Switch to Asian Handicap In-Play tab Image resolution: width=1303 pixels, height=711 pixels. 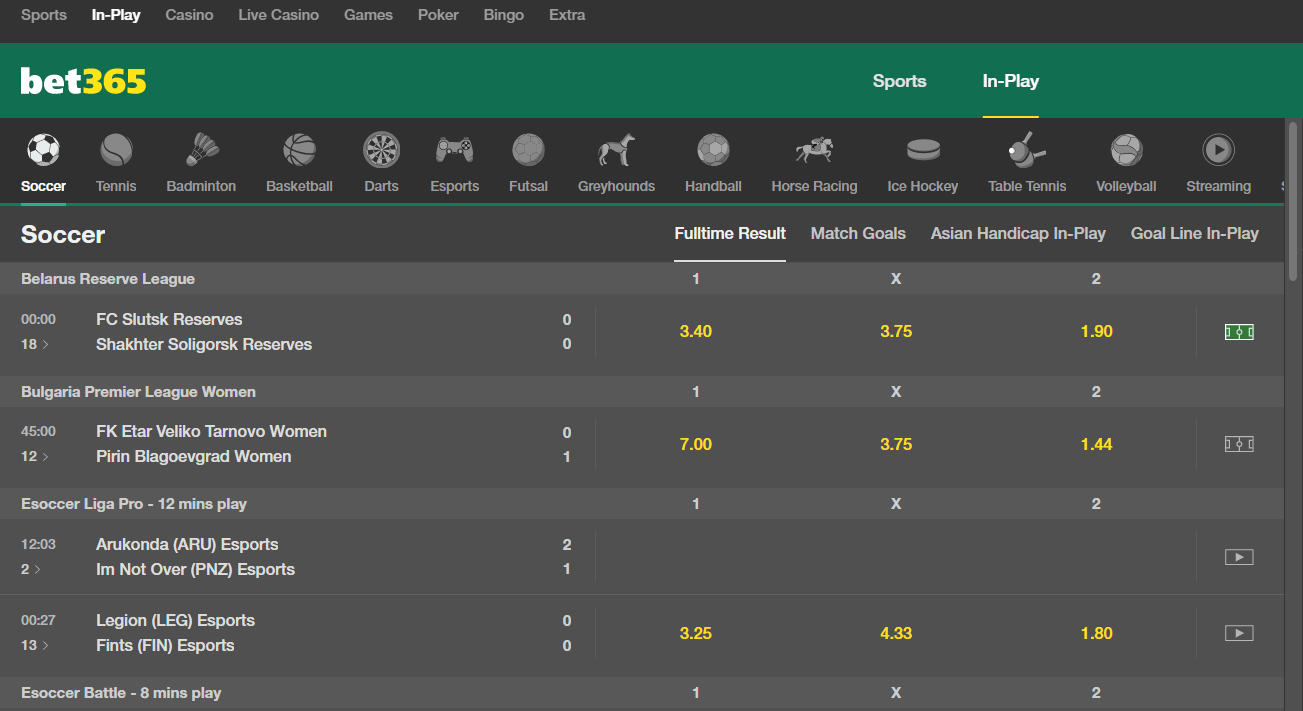click(x=1018, y=234)
